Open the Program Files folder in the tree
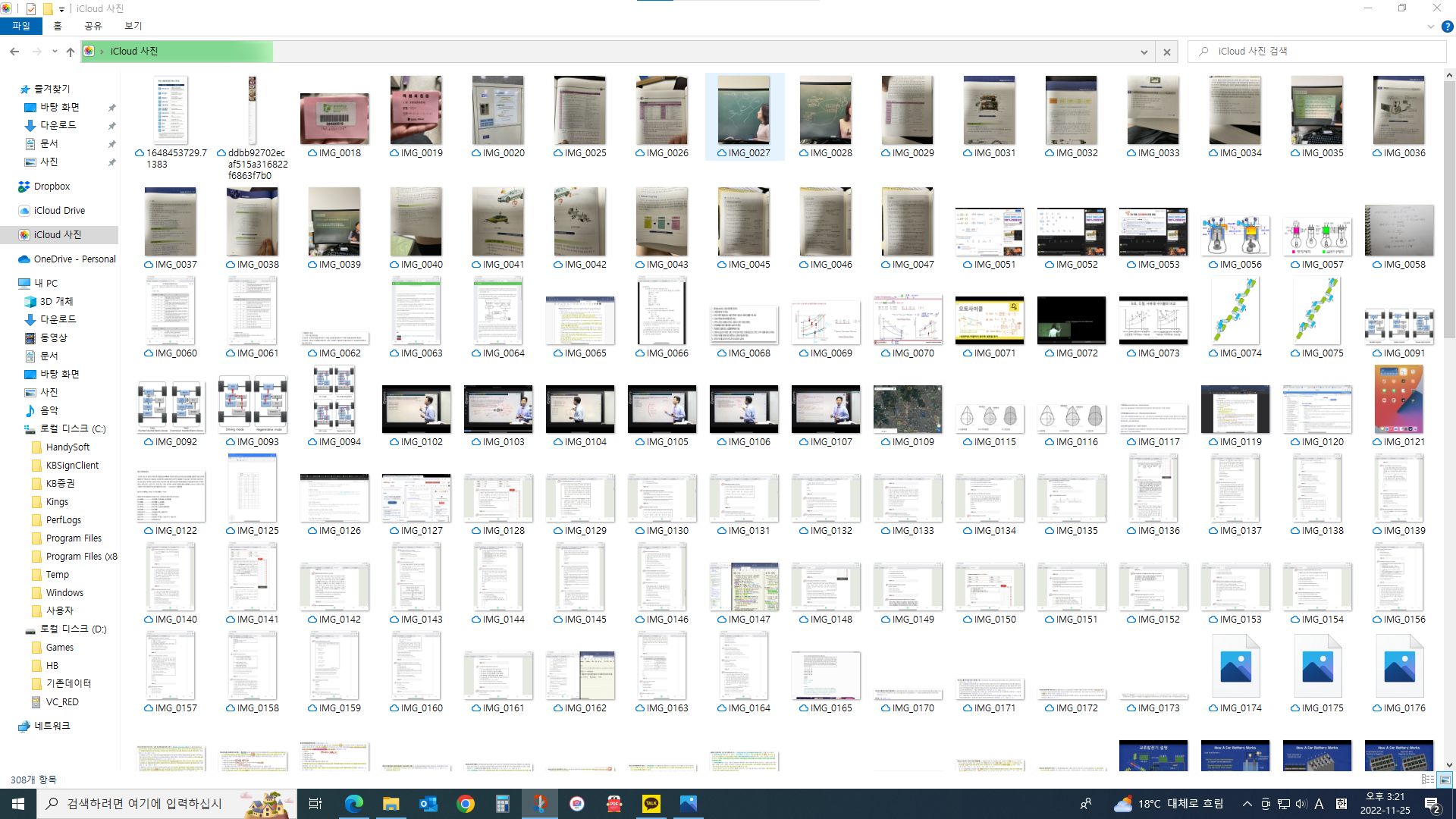The width and height of the screenshot is (1456, 819). (x=74, y=538)
